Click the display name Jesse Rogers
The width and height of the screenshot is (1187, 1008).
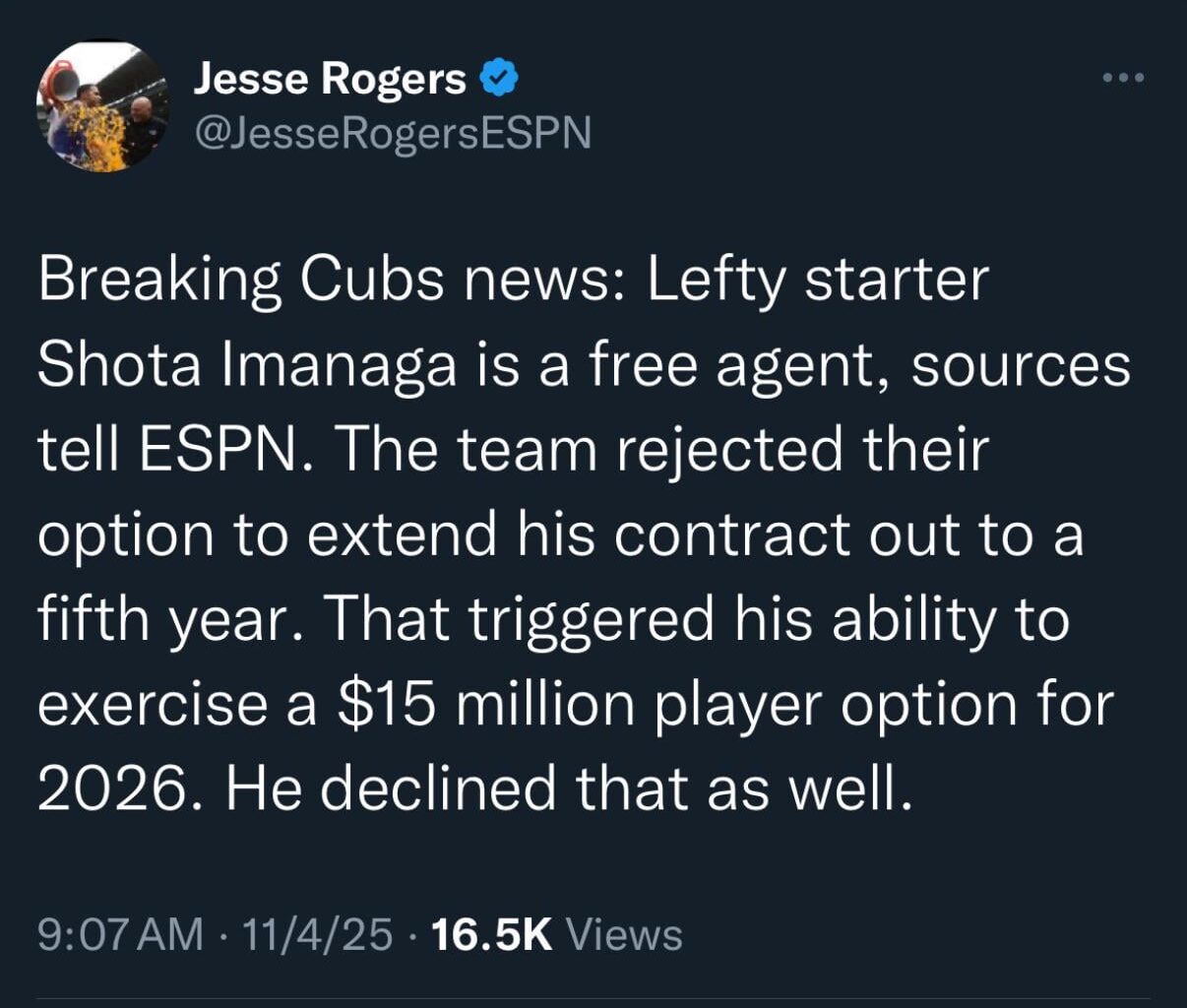click(x=330, y=79)
